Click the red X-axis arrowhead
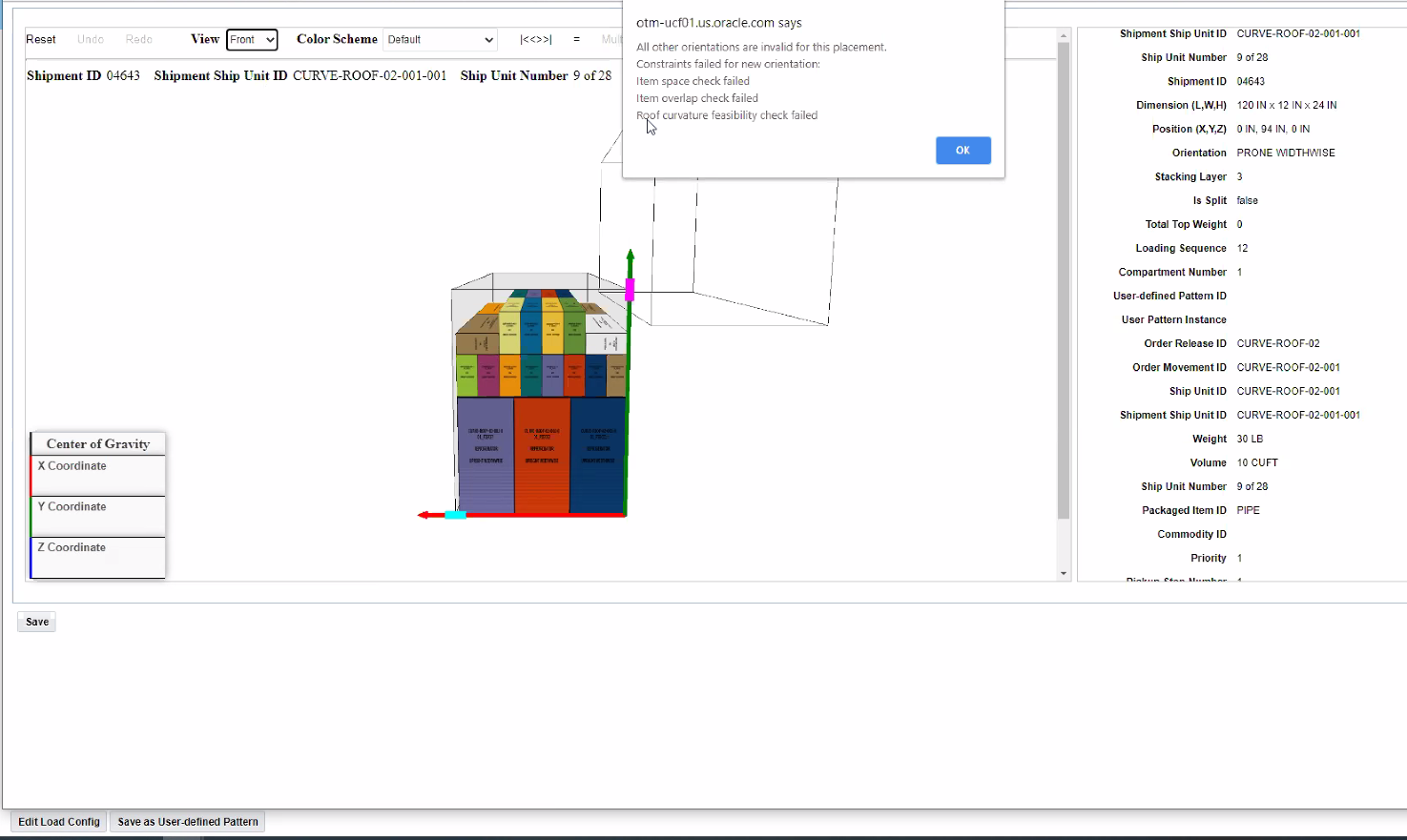 tap(424, 515)
